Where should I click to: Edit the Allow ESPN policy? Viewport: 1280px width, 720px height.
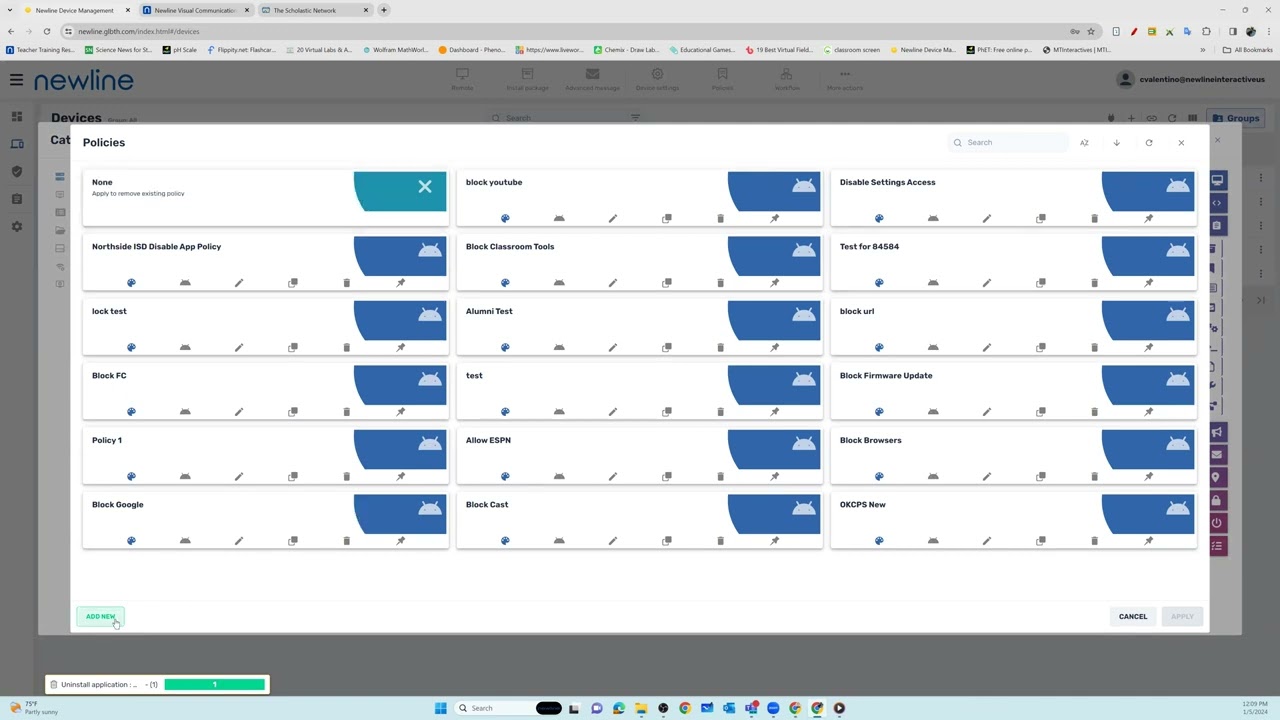[613, 476]
